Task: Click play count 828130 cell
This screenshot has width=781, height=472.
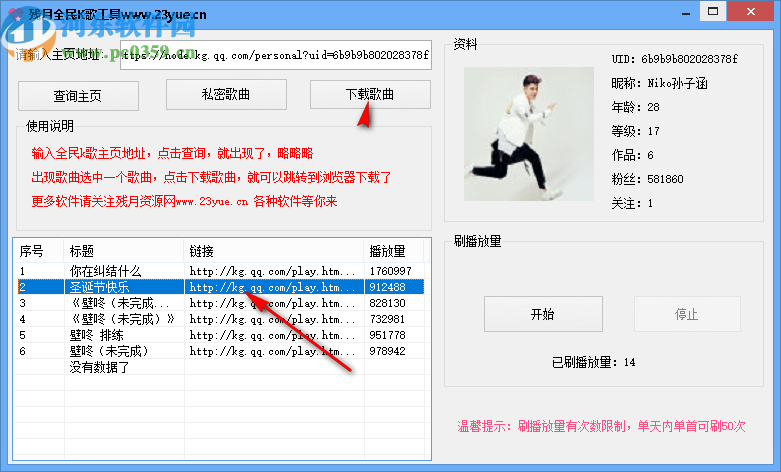Action: point(388,303)
